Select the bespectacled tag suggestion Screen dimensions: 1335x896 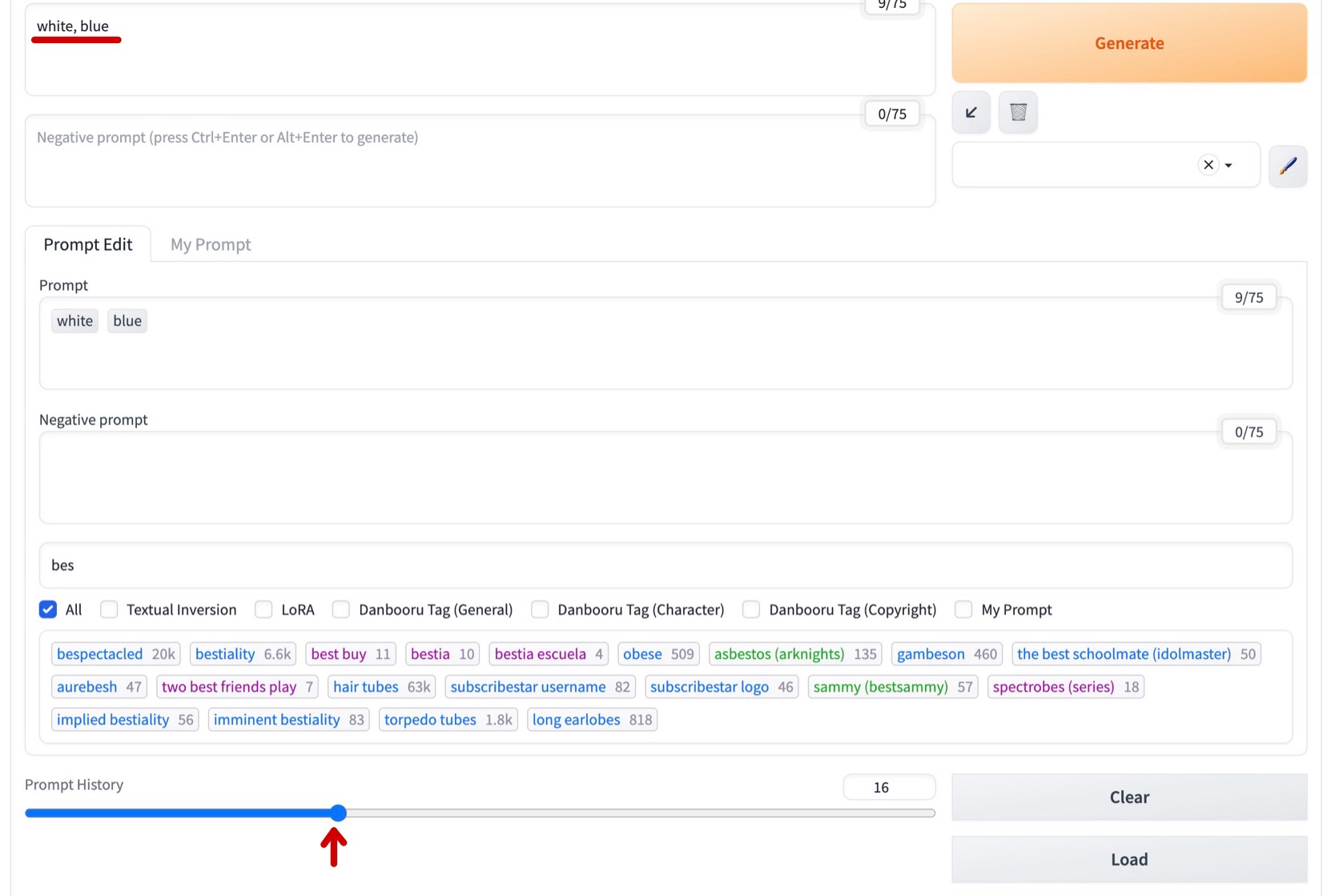99,653
